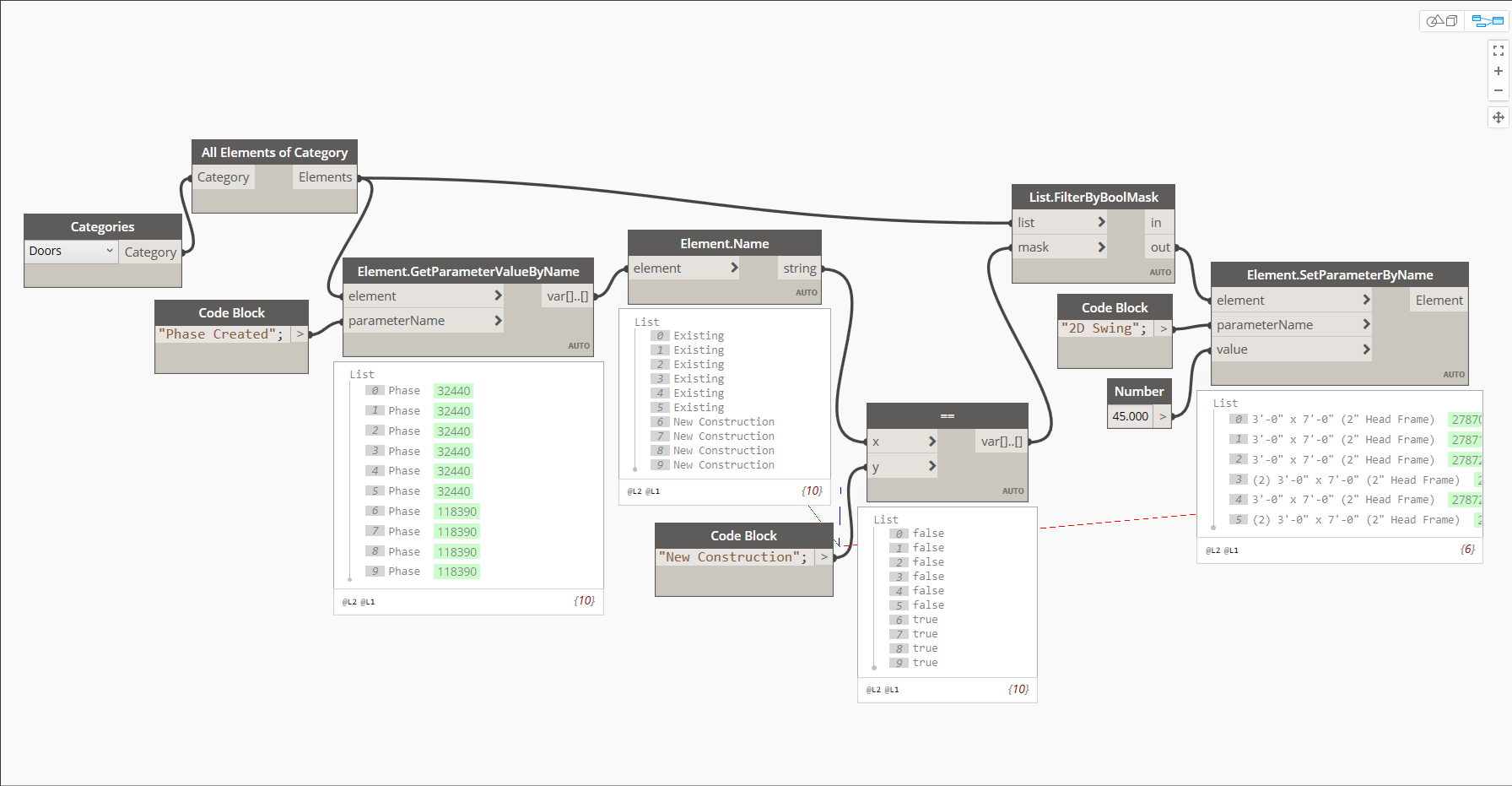The width and height of the screenshot is (1512, 786).
Task: Expand element port chevron on Element.SetParameterByName
Action: point(1366,300)
